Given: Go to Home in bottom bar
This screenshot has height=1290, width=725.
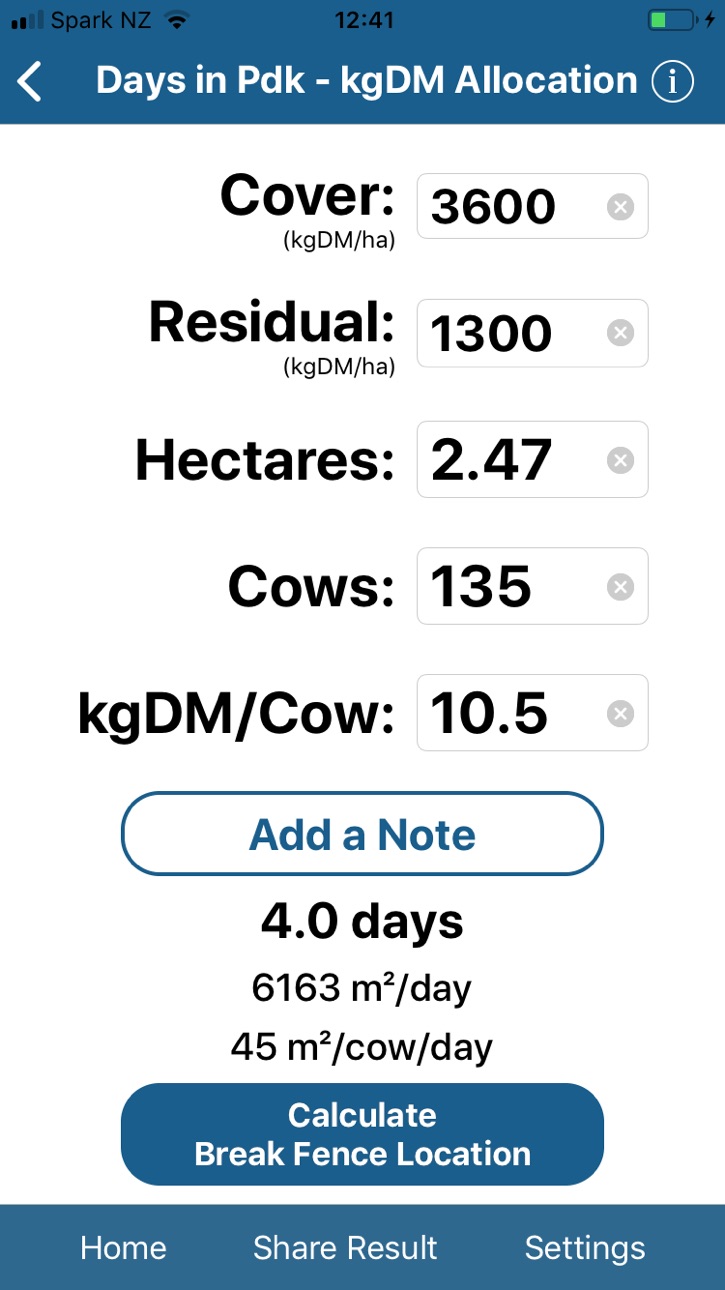Looking at the screenshot, I should click(123, 1248).
